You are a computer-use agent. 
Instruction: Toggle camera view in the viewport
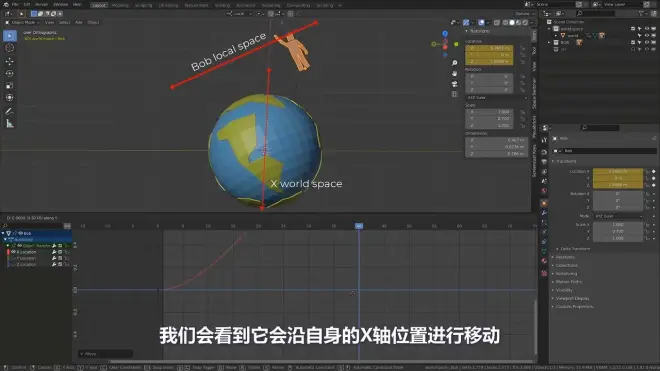tap(455, 84)
